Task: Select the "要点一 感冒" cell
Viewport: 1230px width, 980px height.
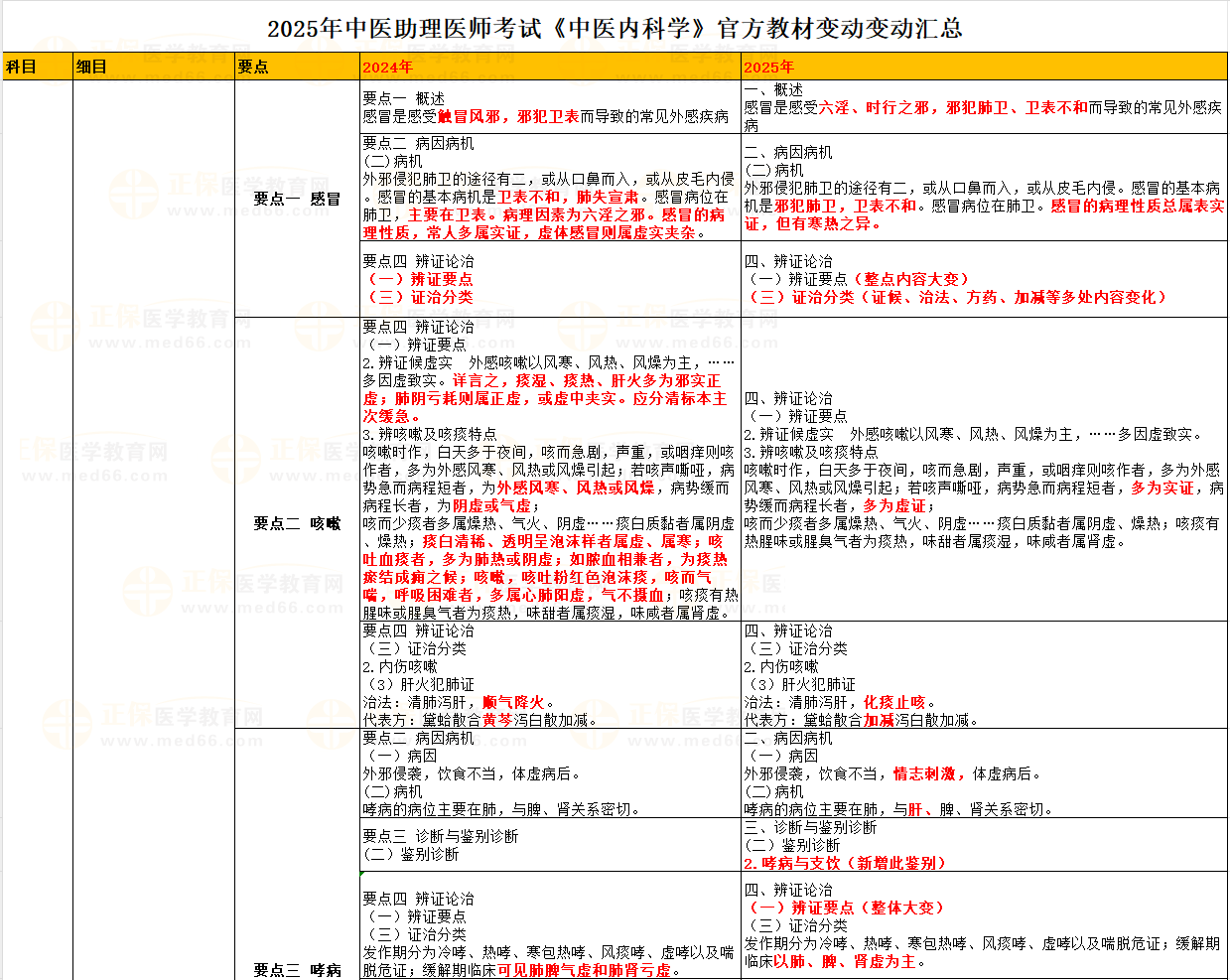Action: [297, 199]
